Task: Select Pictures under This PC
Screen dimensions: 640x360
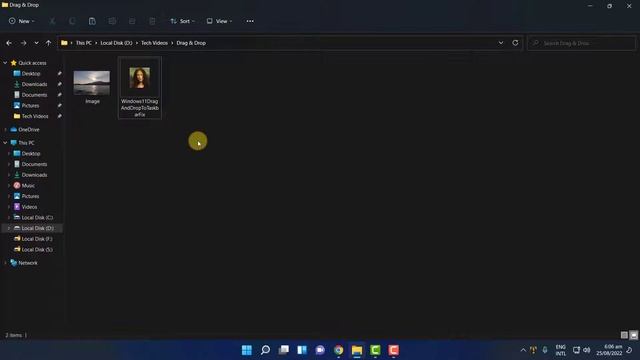Action: 30,196
